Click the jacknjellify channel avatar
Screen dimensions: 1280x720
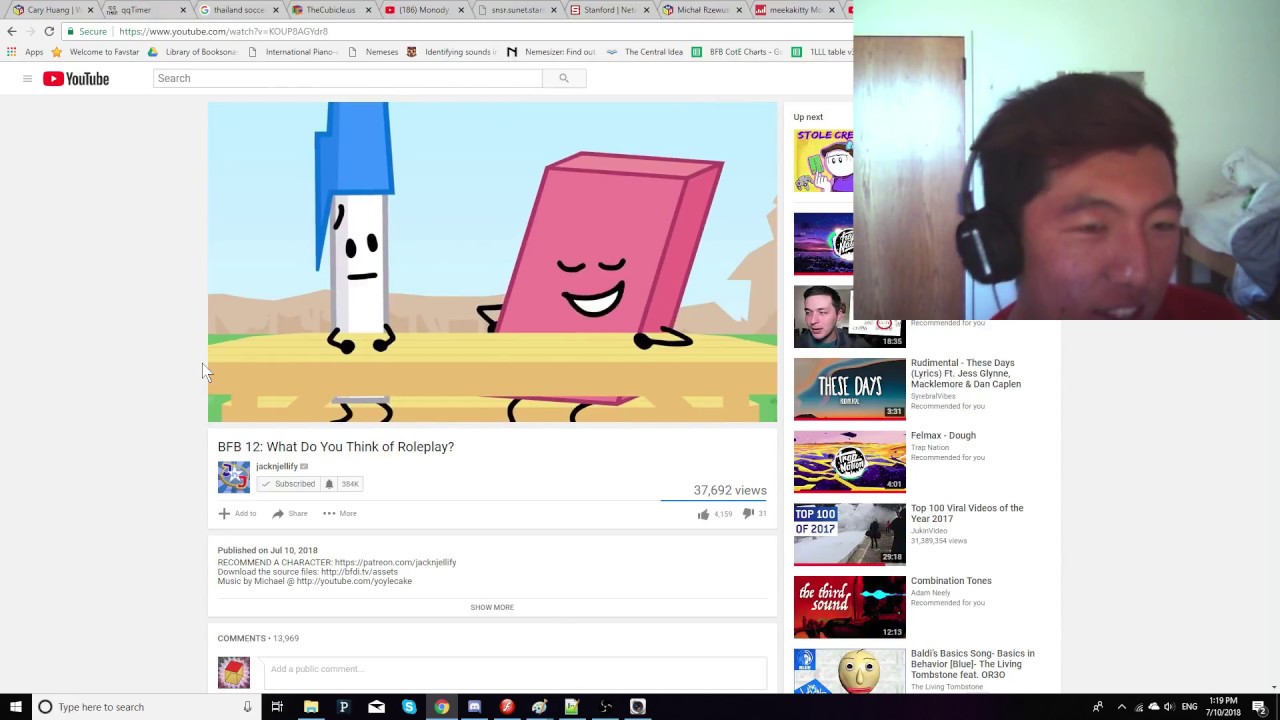234,477
